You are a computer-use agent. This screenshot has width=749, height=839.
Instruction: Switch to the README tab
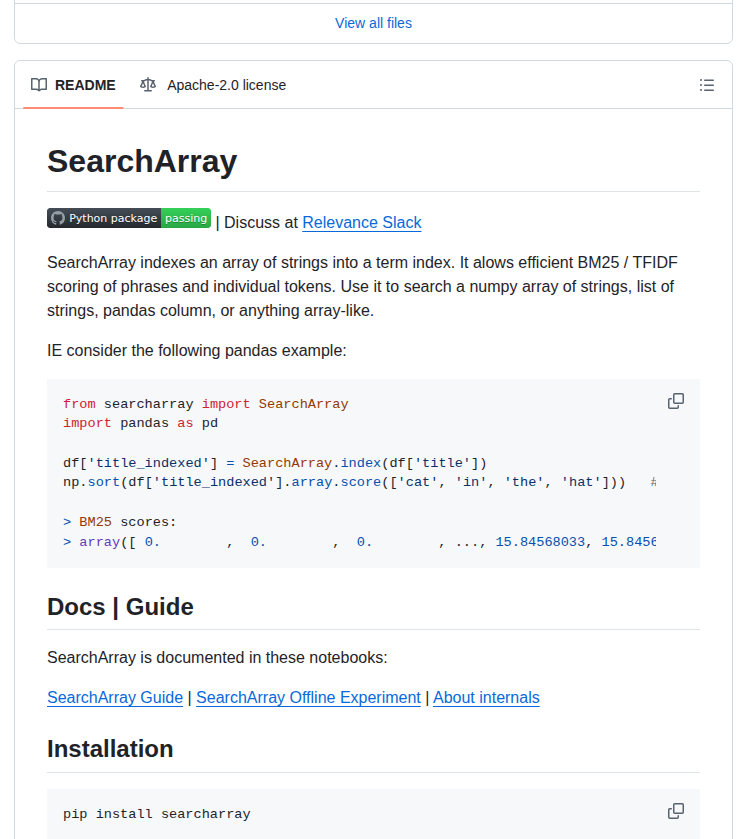point(73,85)
